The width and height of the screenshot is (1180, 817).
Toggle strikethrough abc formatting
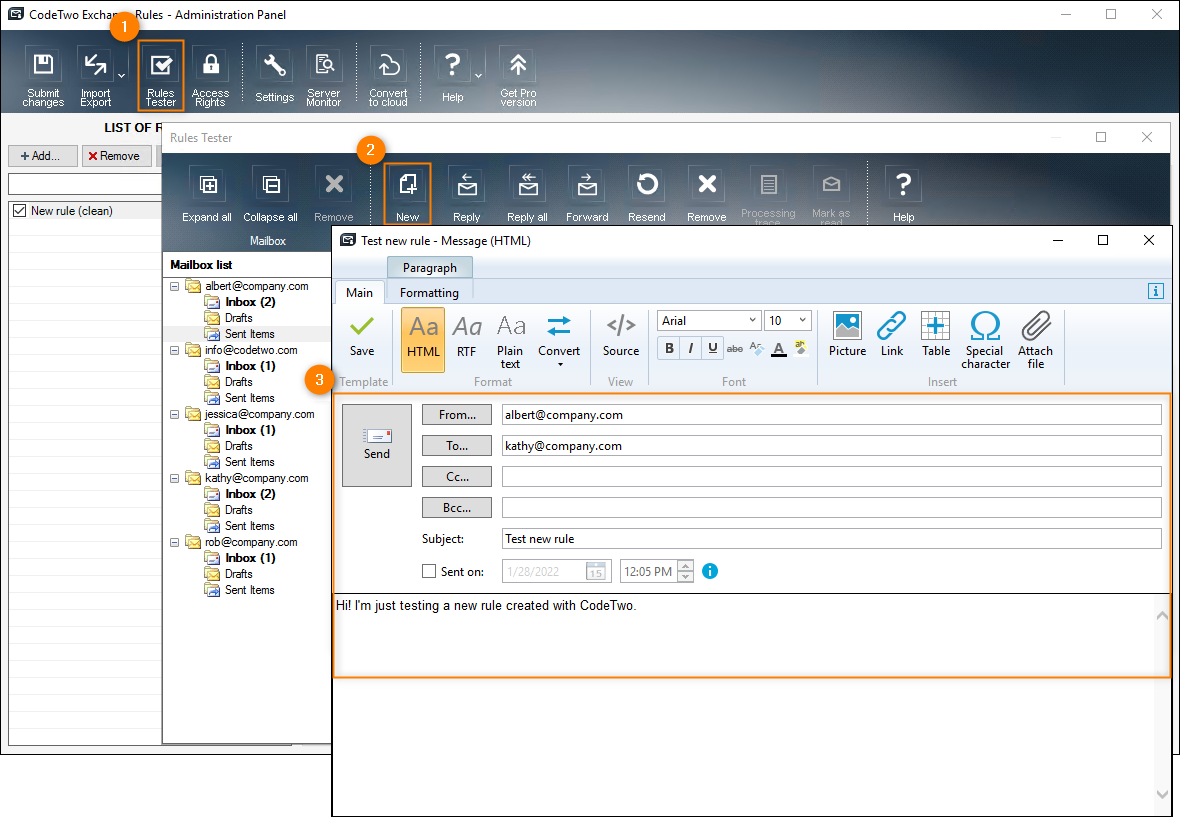coord(735,348)
